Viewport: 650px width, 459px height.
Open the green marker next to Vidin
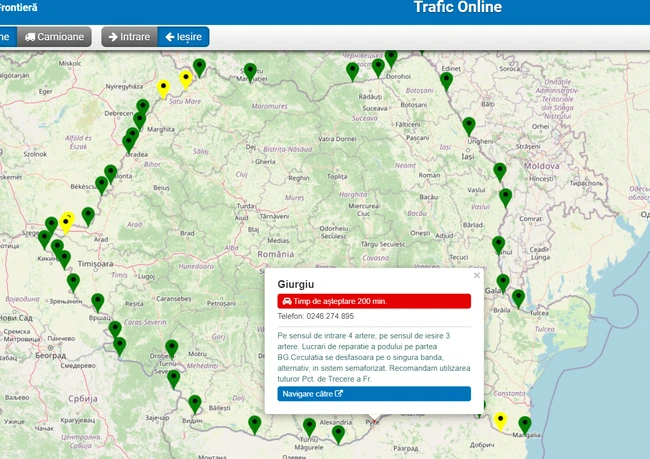[x=195, y=402]
